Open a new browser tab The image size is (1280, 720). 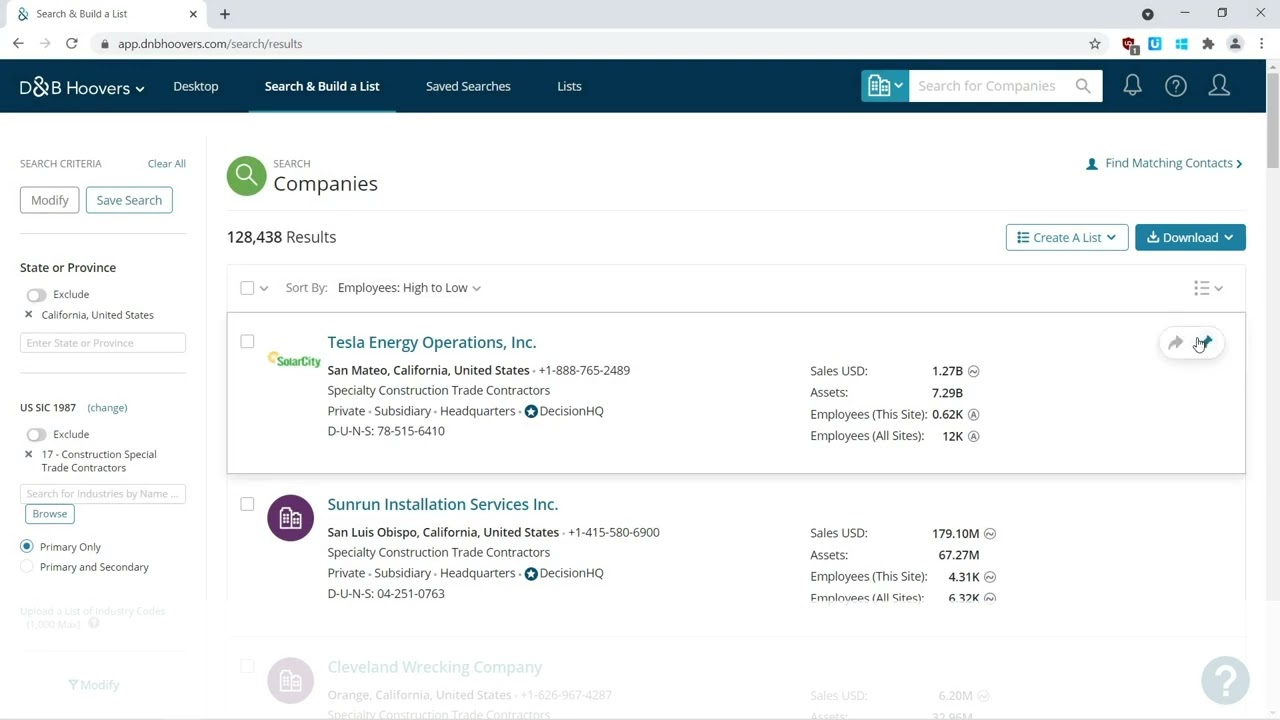[225, 14]
